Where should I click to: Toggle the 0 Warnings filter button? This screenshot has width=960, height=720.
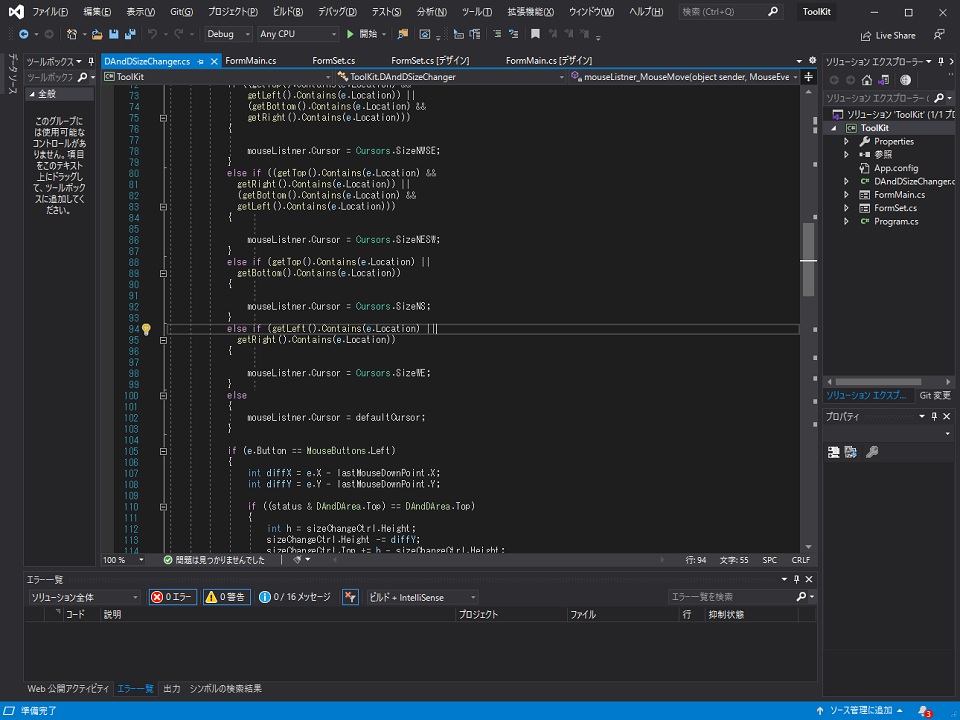[227, 597]
